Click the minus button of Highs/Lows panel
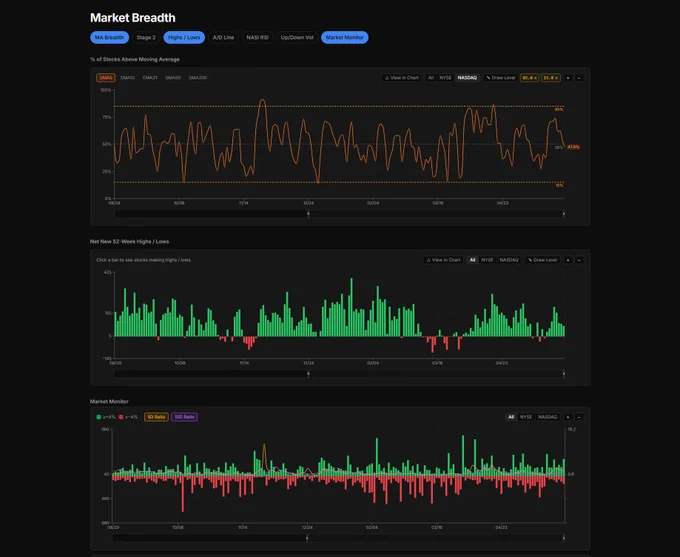Screen dimensions: 680x557 [x=579, y=260]
